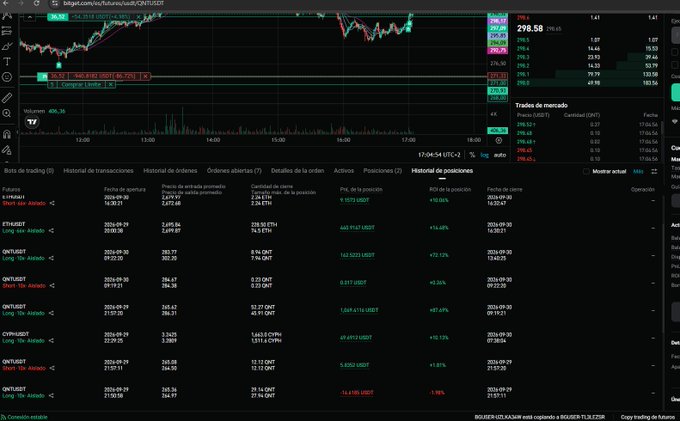Click the Fecha de cierre column header
This screenshot has height=421, width=680.
pos(504,189)
